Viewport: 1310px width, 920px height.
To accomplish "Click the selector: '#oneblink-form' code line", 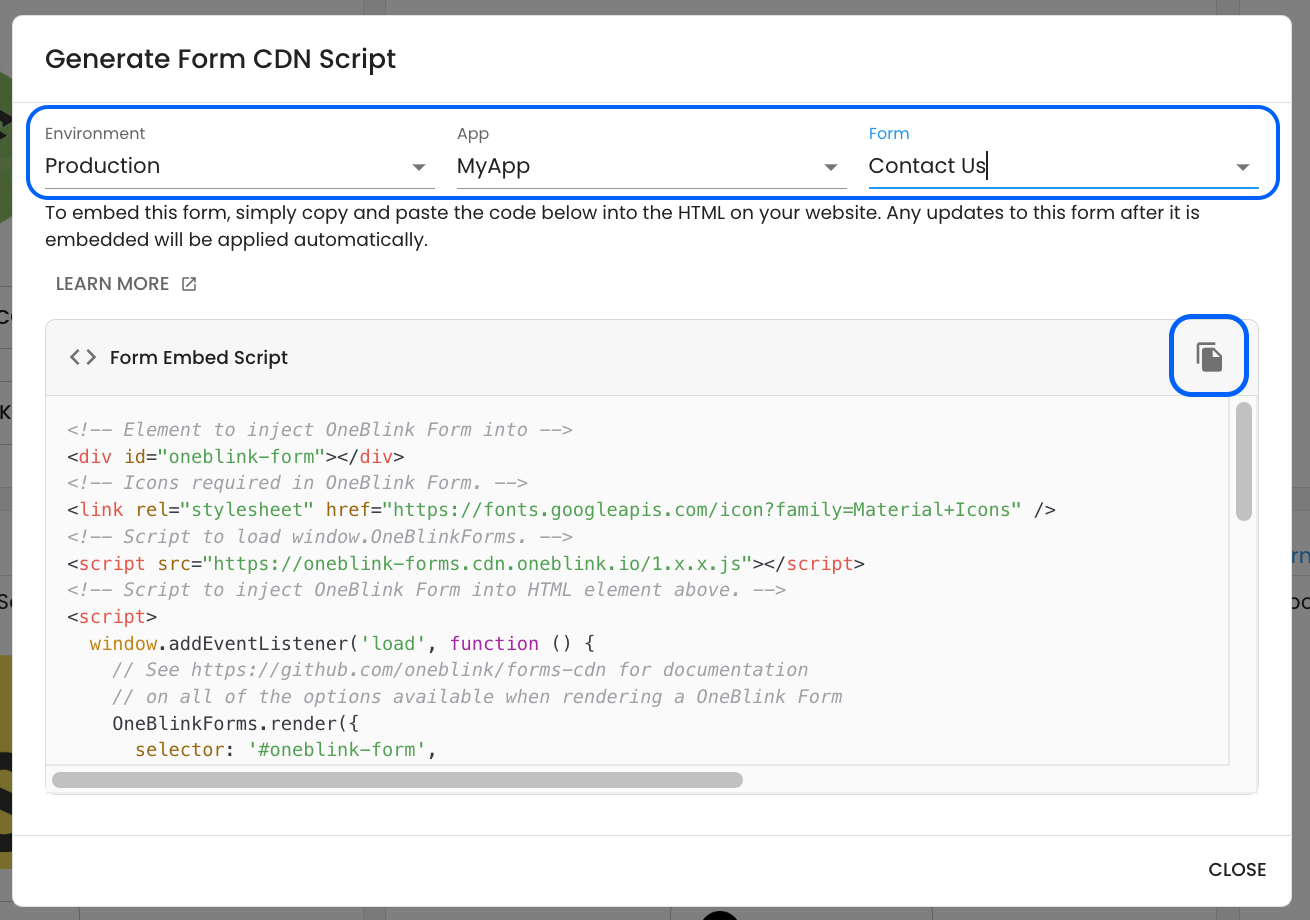I will tap(286, 749).
